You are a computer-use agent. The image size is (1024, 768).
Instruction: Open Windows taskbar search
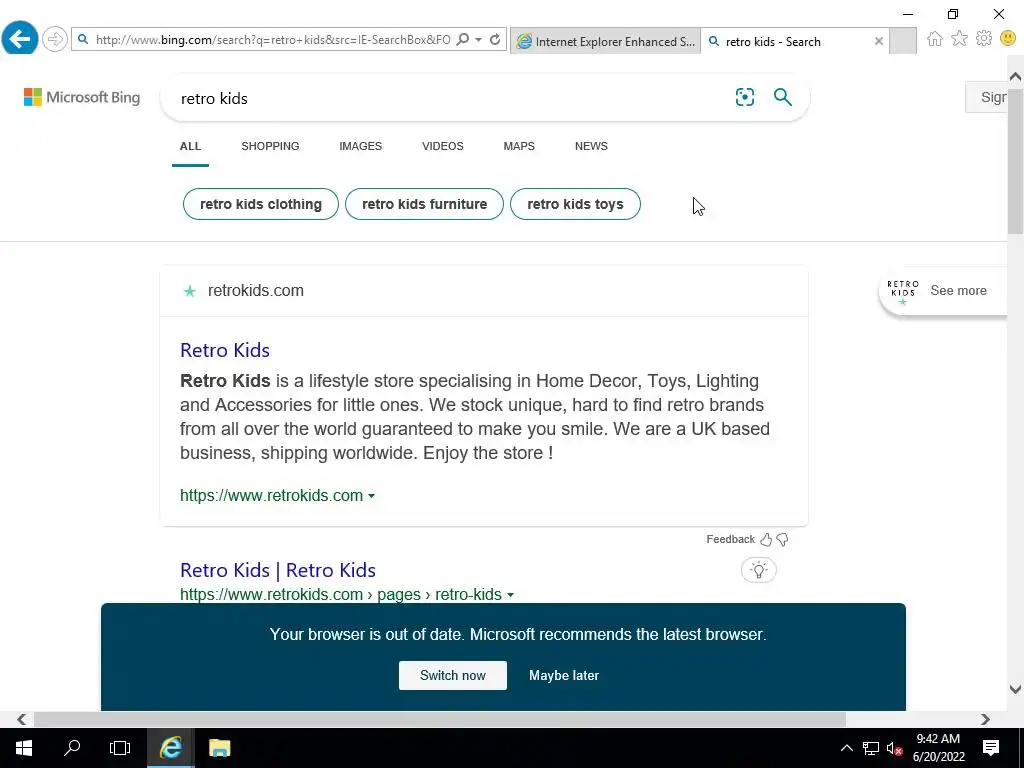pos(72,748)
